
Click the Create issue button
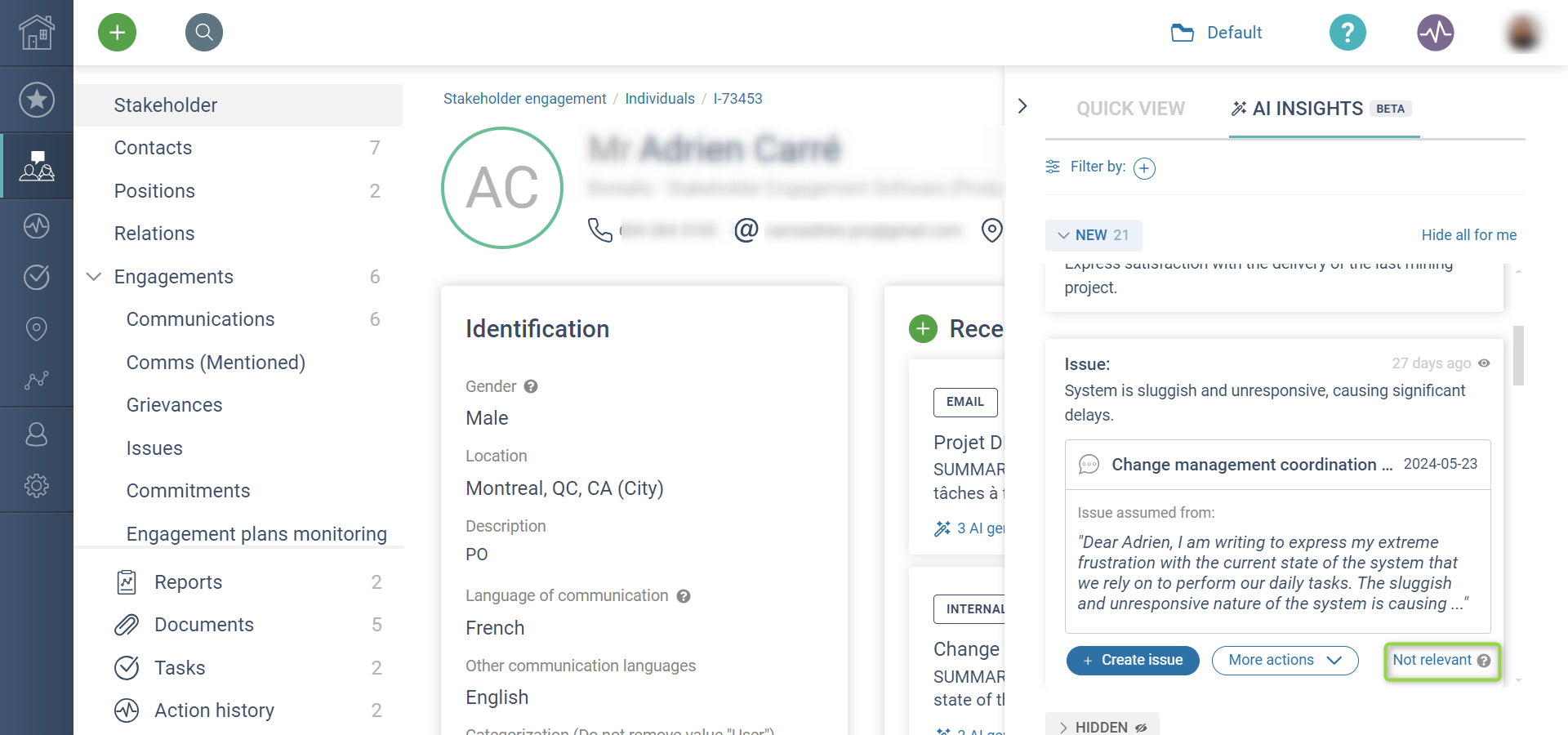(1133, 660)
